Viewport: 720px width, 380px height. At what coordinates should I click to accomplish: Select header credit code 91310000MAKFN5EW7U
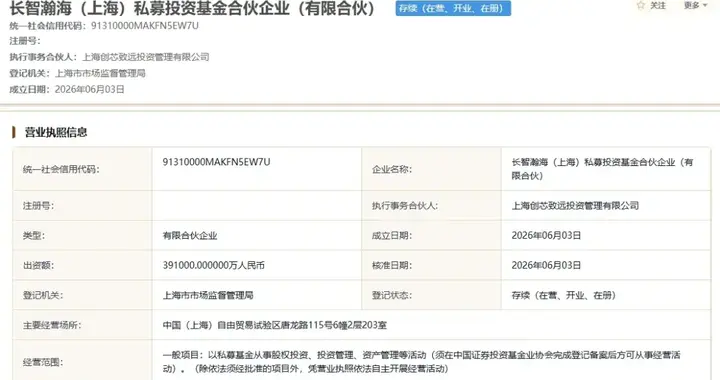click(145, 26)
